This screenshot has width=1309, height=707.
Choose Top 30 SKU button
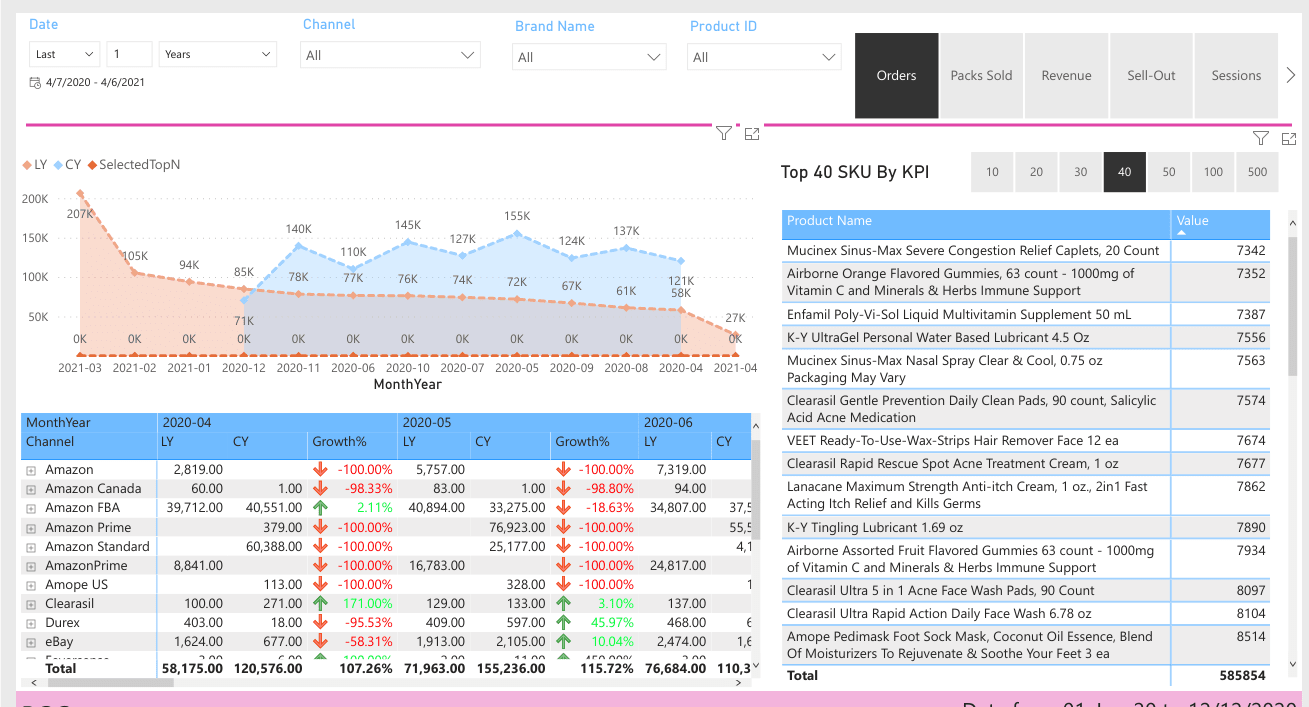[1080, 172]
